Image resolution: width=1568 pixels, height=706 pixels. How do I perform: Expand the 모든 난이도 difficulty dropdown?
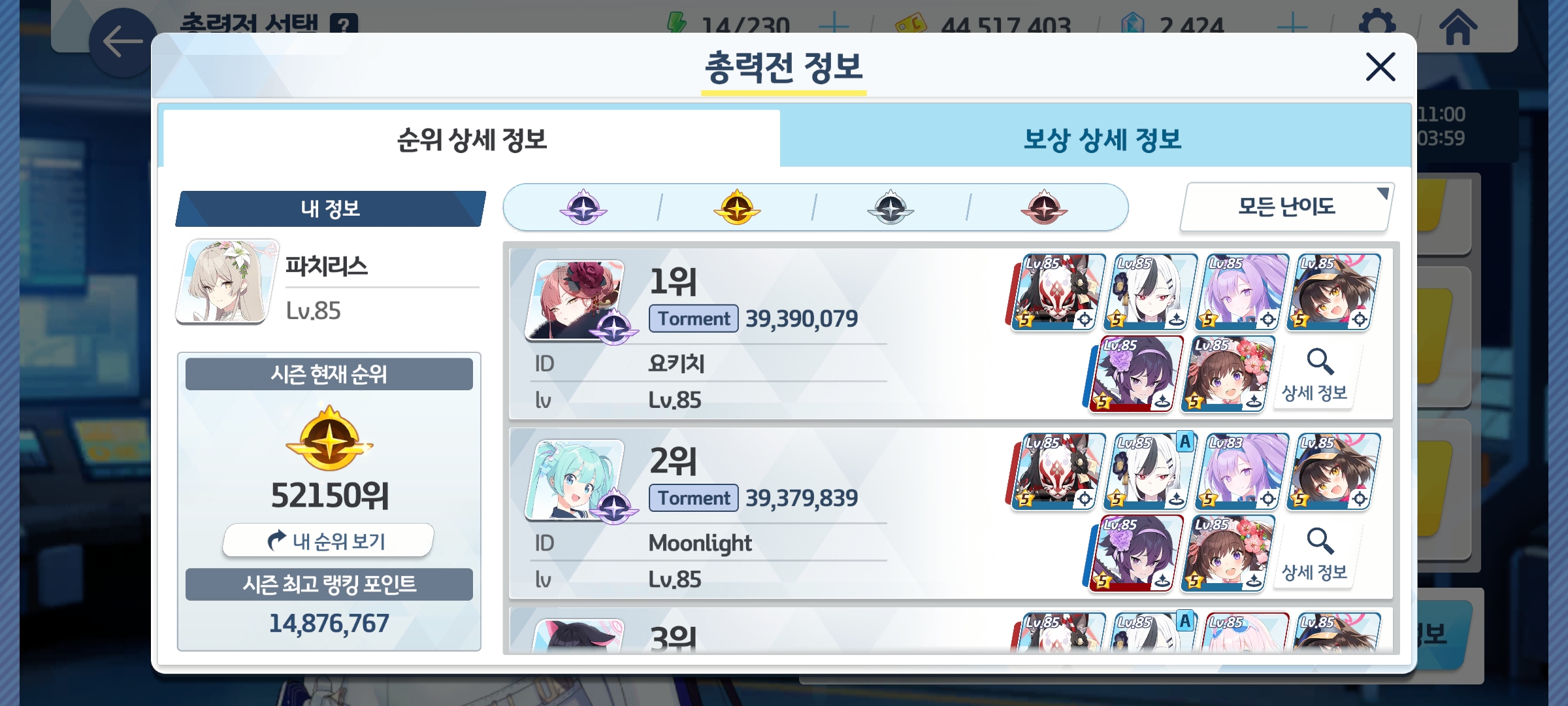coord(1286,207)
